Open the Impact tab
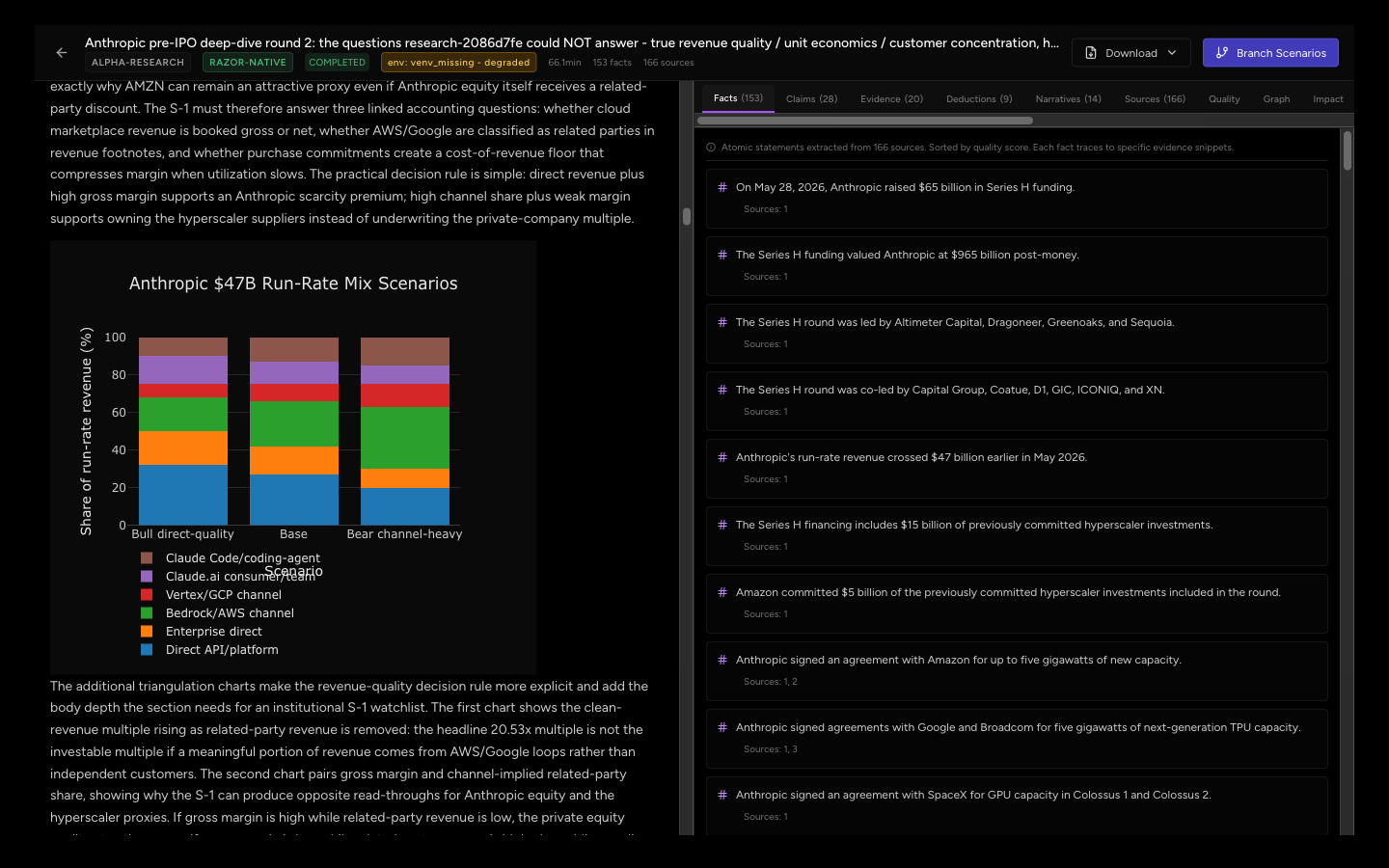Screen dimensions: 1389x868 click(1327, 99)
